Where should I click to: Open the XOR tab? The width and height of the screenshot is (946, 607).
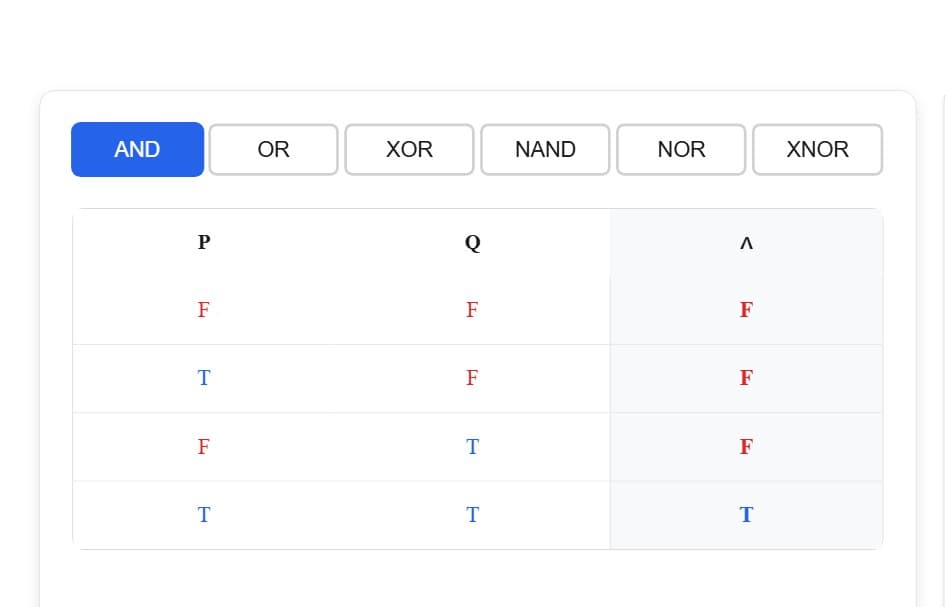[x=409, y=149]
